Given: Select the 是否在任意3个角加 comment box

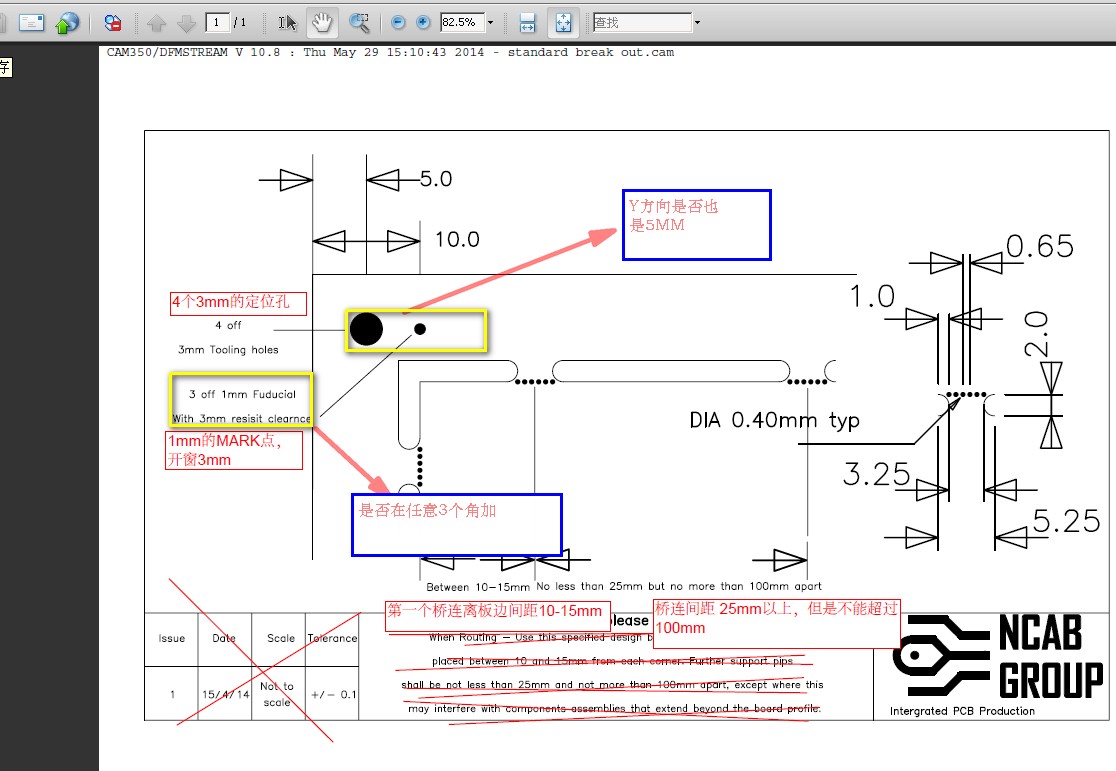Looking at the screenshot, I should pyautogui.click(x=457, y=525).
